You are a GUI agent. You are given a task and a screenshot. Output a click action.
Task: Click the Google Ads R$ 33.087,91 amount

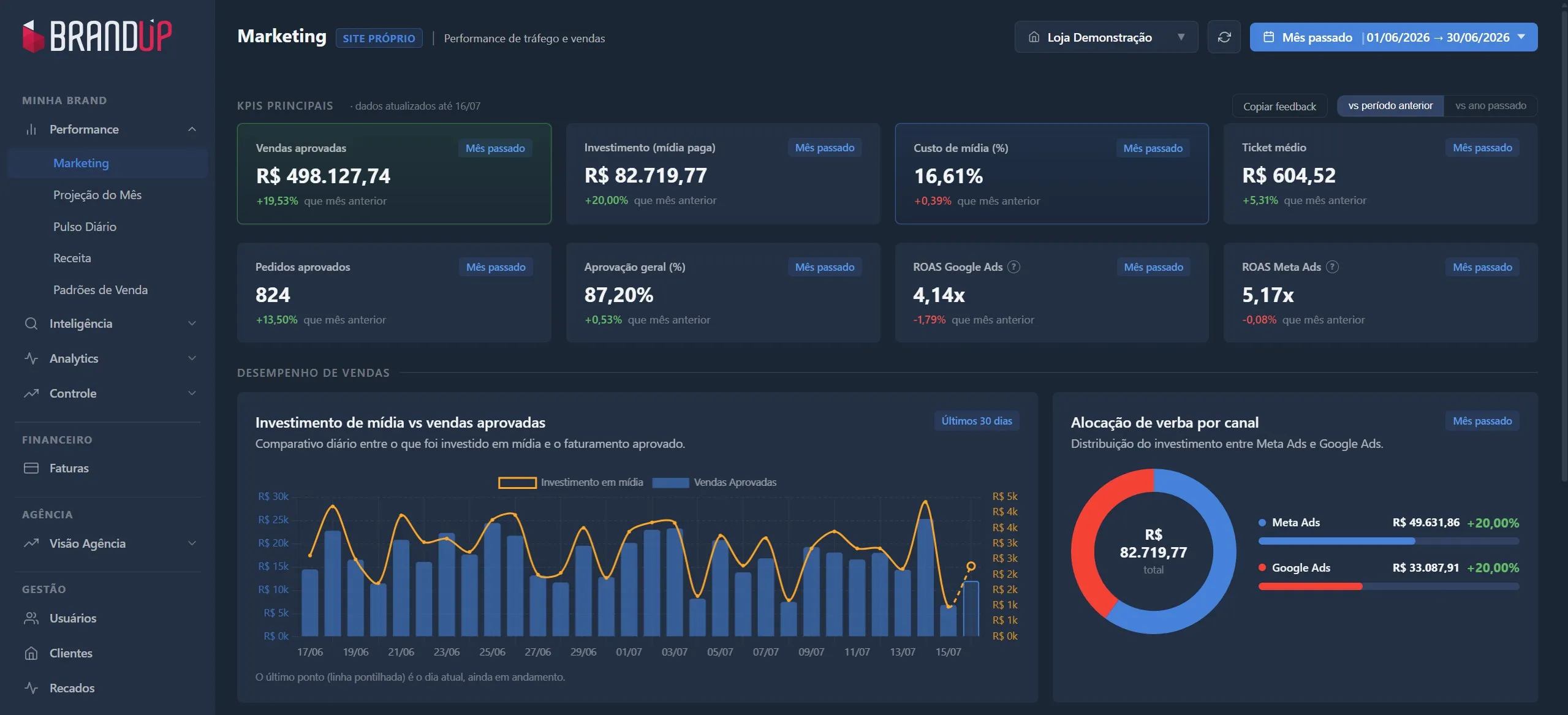(x=1426, y=568)
